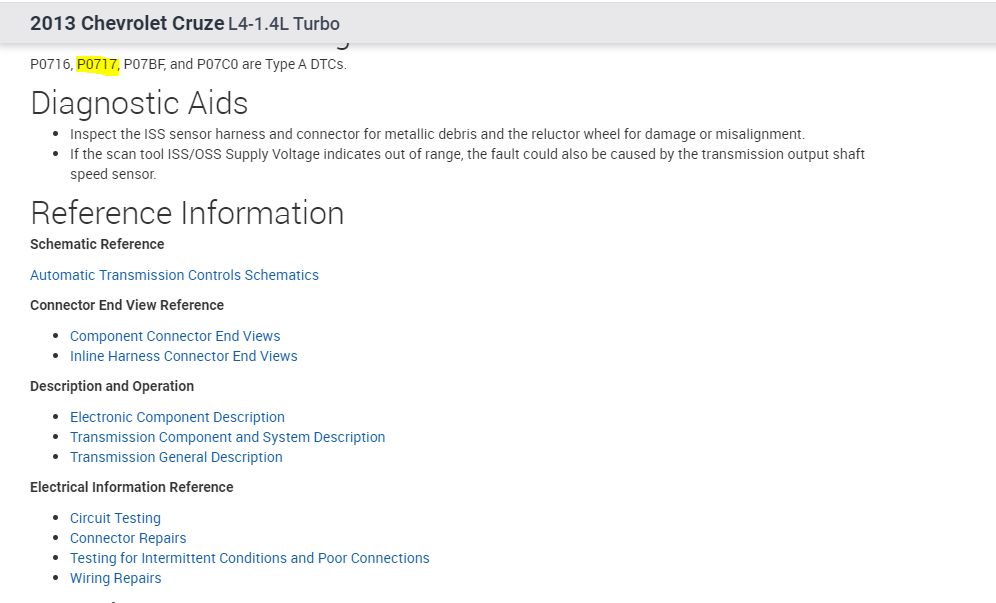The height and width of the screenshot is (603, 996).
Task: Click the Electrical Information Reference subheading
Action: (x=131, y=487)
